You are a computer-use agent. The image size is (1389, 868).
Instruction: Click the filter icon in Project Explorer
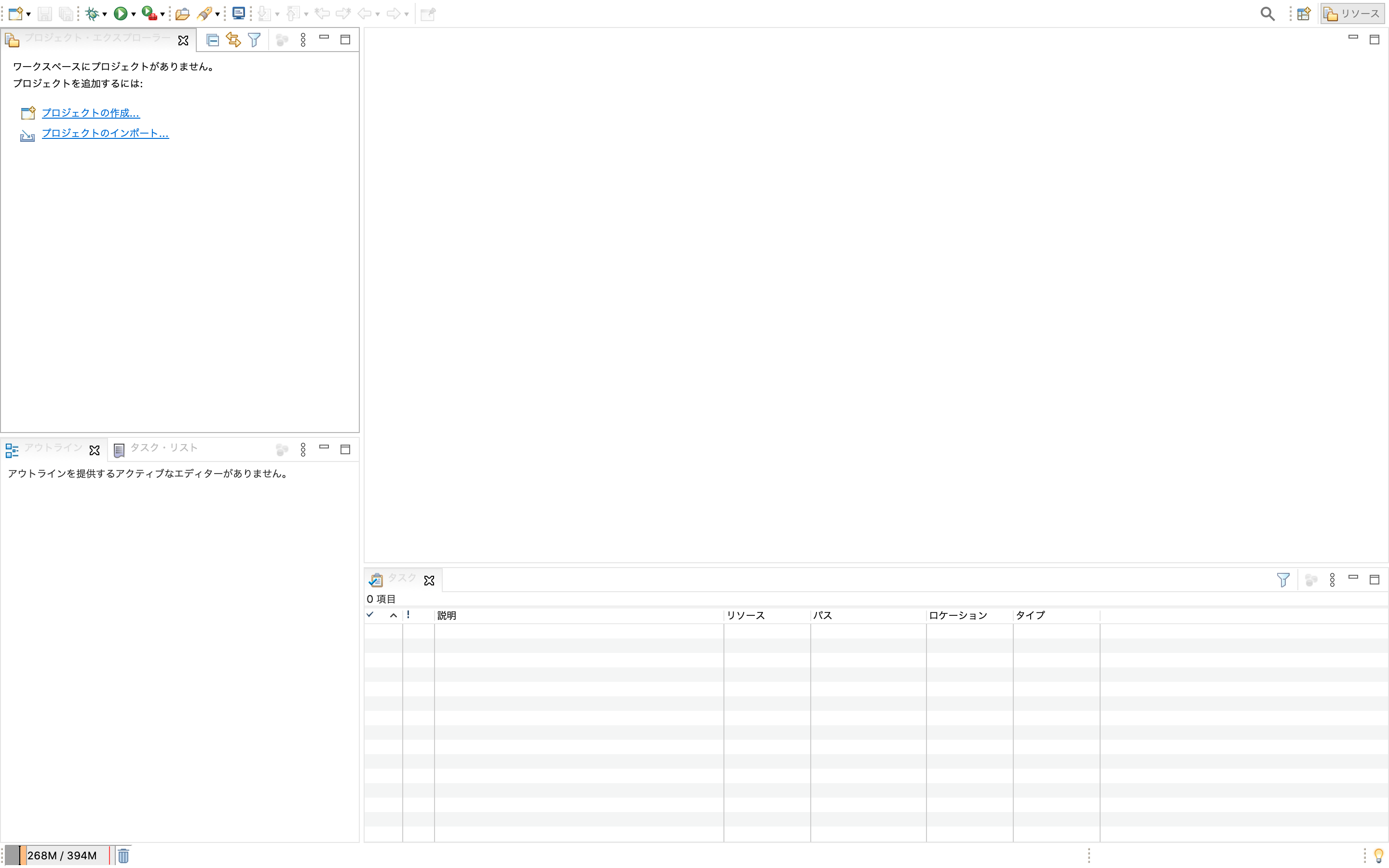tap(255, 39)
